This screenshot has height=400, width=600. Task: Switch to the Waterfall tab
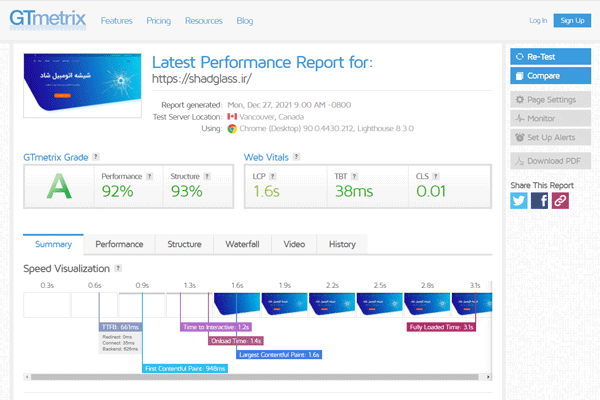point(242,244)
